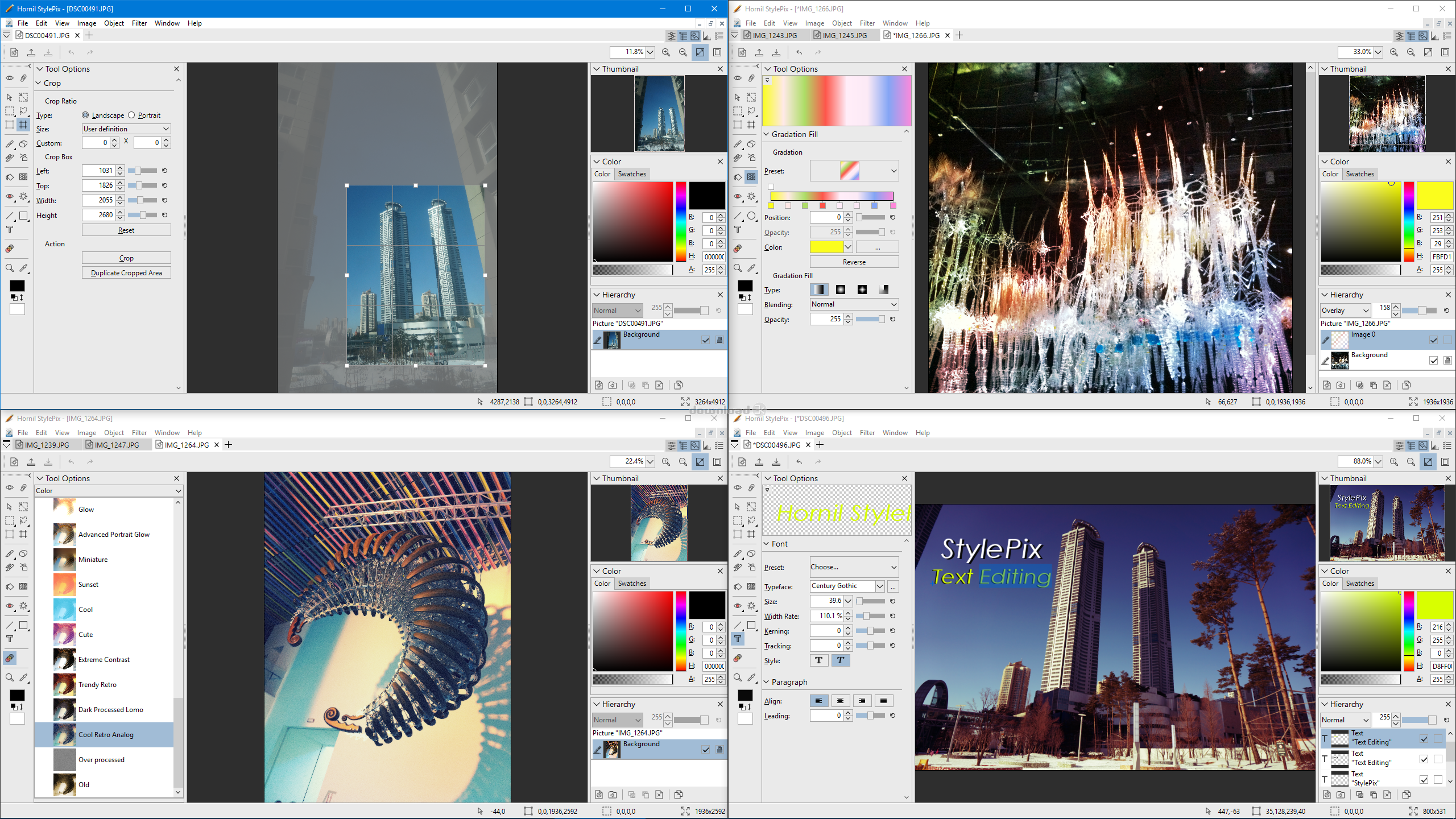Collapse the Paragraph section in DSC00496.JPG window
This screenshot has width=1456, height=819.
pos(767,682)
